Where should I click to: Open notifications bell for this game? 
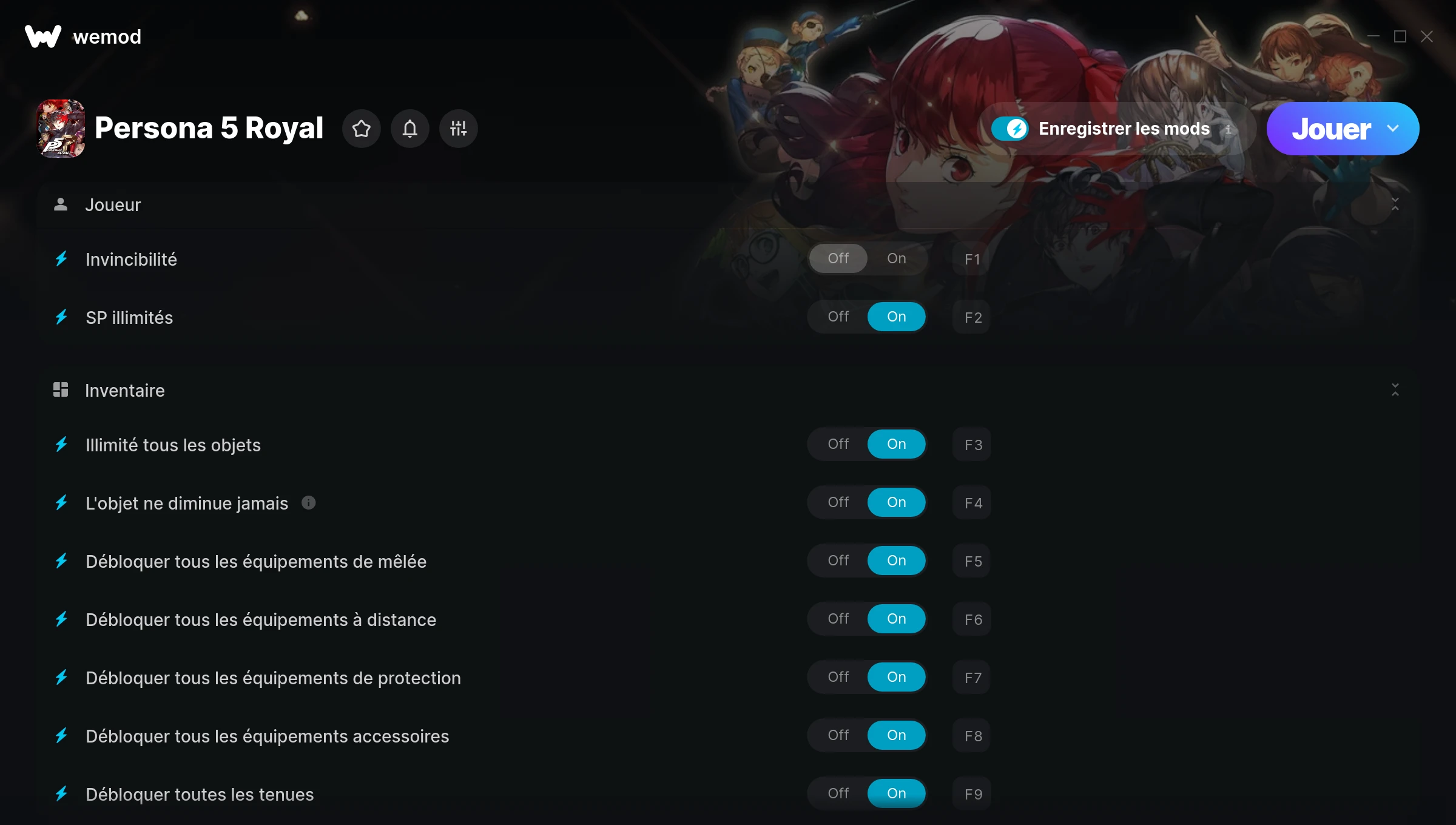pos(410,129)
